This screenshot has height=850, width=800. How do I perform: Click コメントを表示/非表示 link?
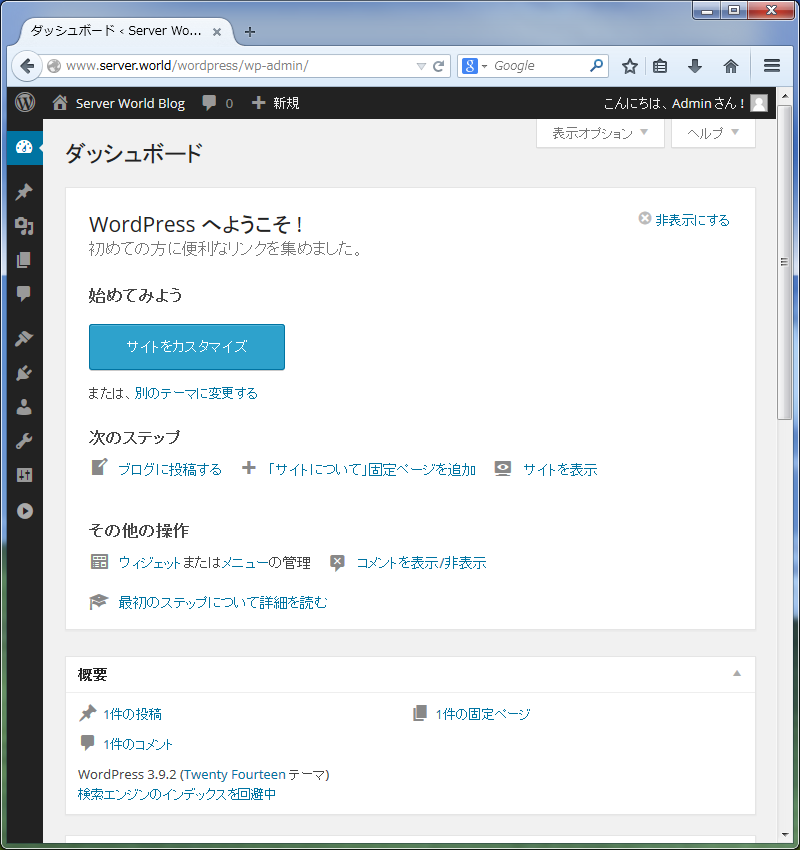tap(421, 563)
